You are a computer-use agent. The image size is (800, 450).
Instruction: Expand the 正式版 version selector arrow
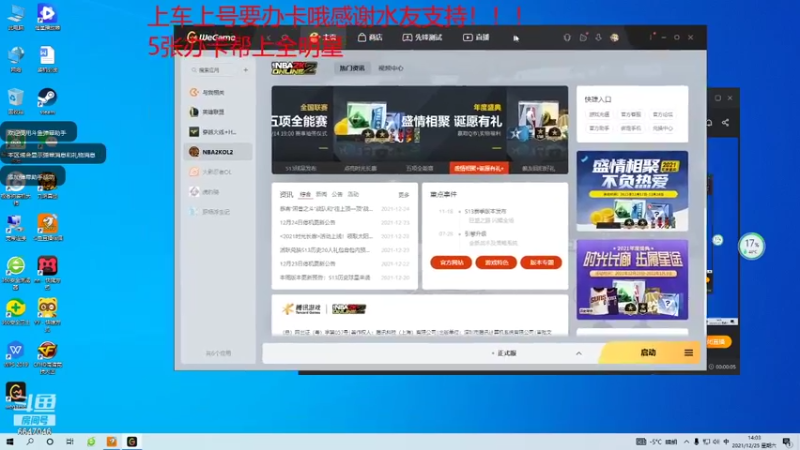[579, 353]
